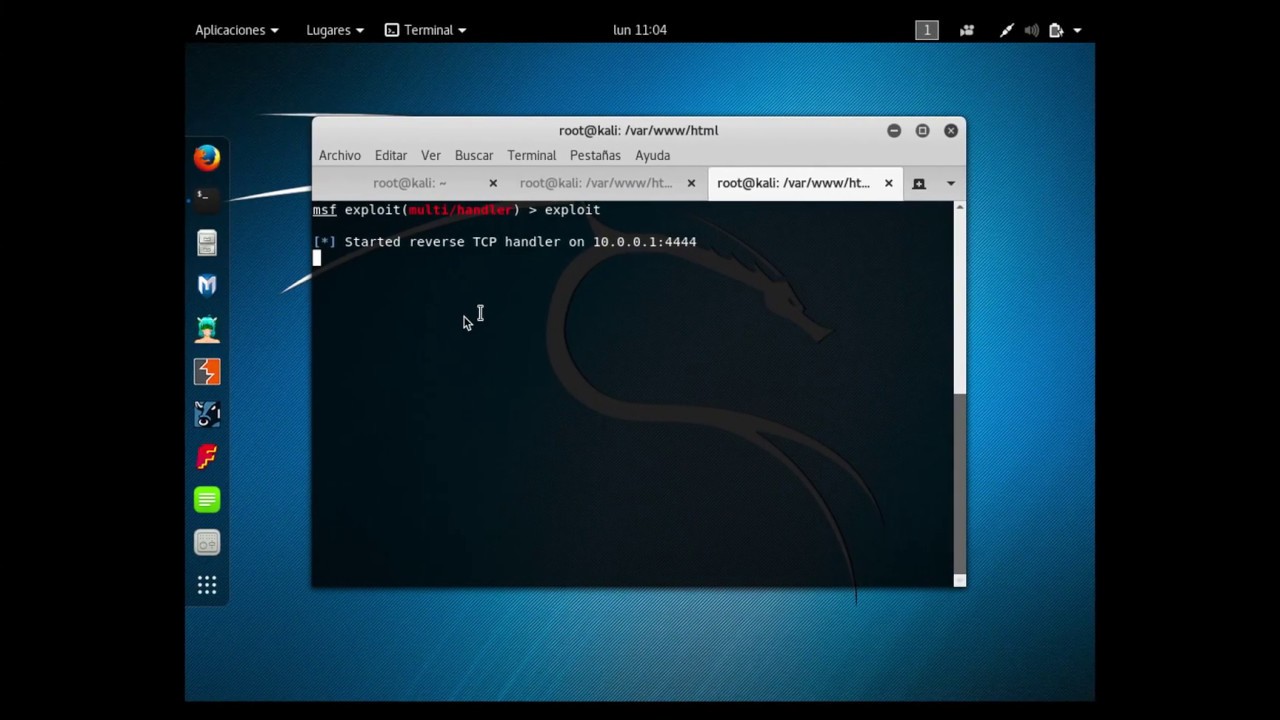Viewport: 1280px width, 720px height.
Task: Open the Aplicaciones menu
Action: tap(237, 30)
